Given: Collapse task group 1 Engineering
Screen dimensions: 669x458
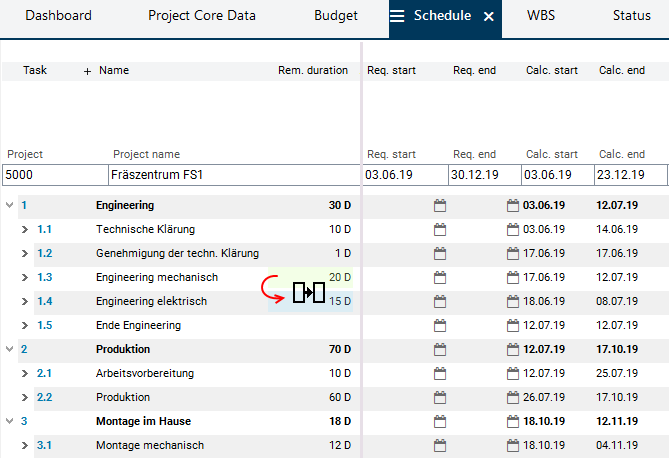Looking at the screenshot, I should pos(10,206).
